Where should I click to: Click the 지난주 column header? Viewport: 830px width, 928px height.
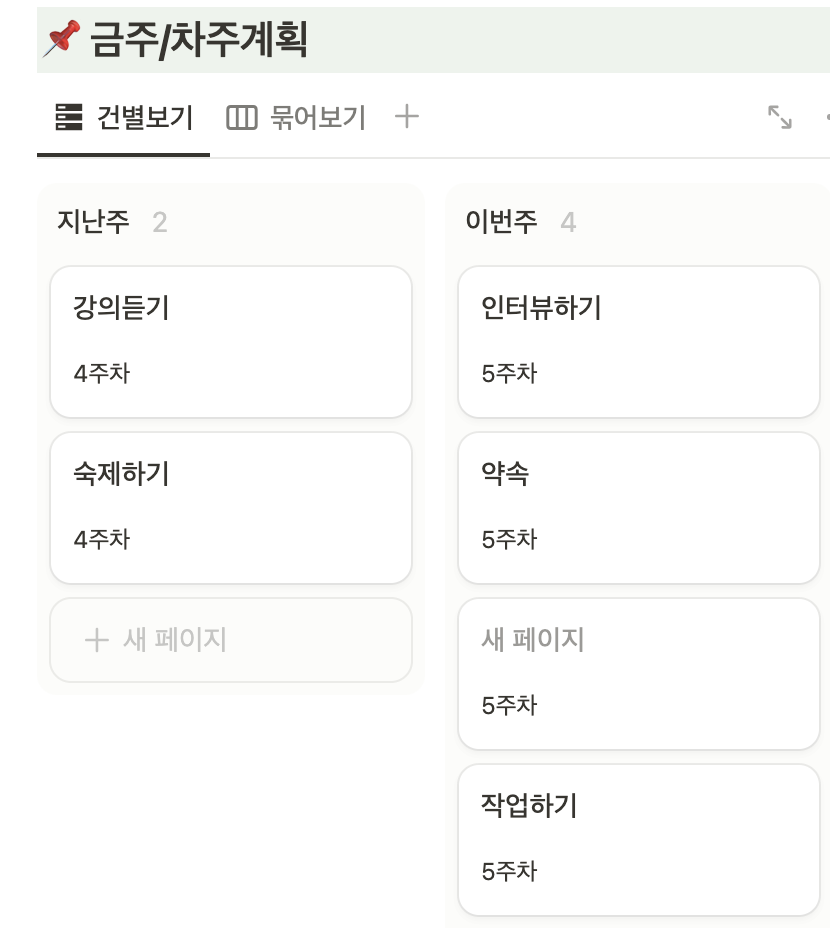91,221
